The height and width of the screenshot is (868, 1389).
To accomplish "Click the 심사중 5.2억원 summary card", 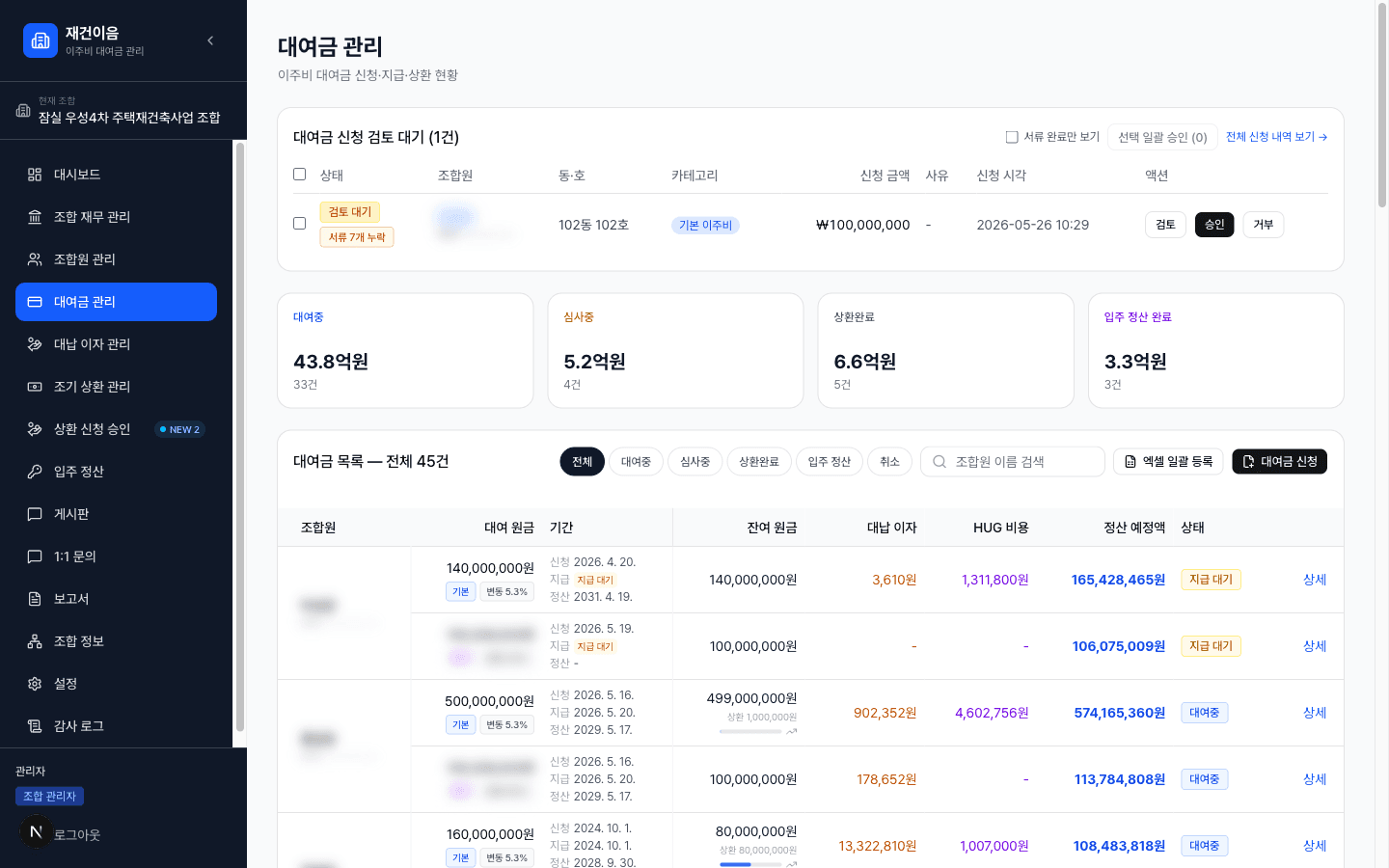I will tap(675, 351).
